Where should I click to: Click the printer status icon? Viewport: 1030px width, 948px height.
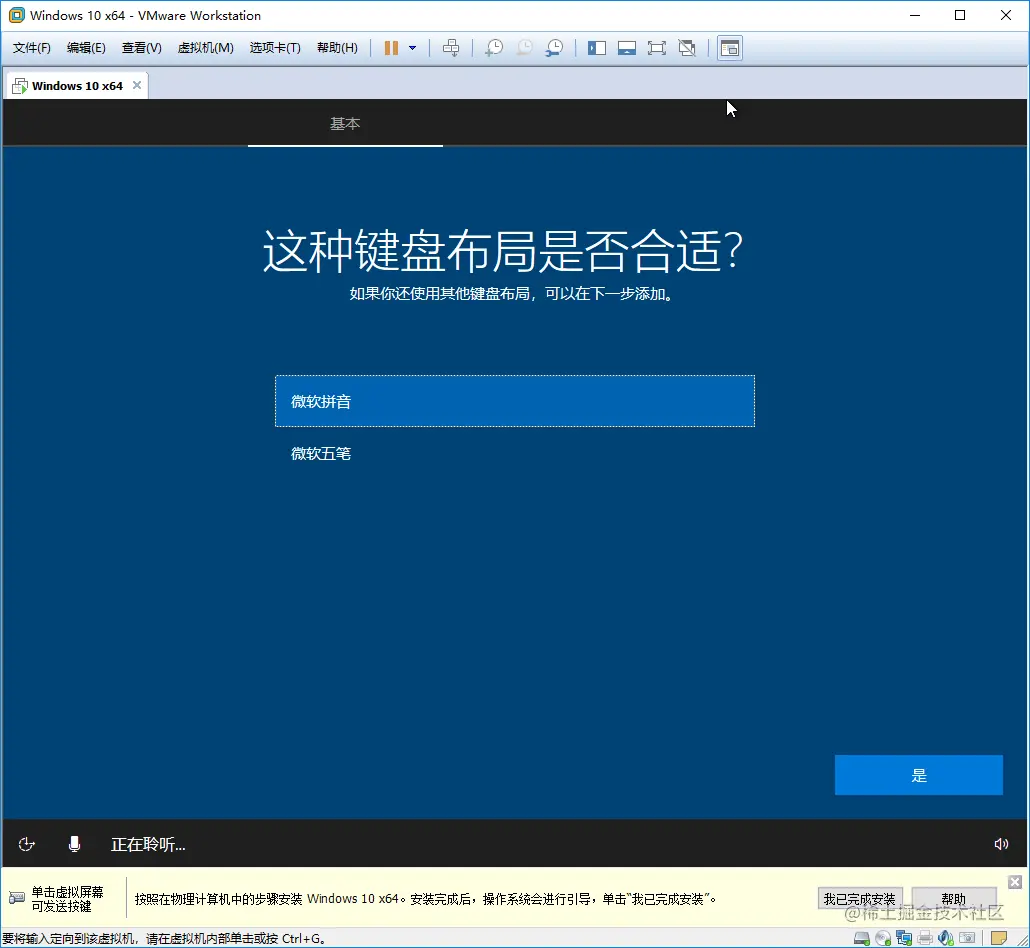tap(925, 938)
